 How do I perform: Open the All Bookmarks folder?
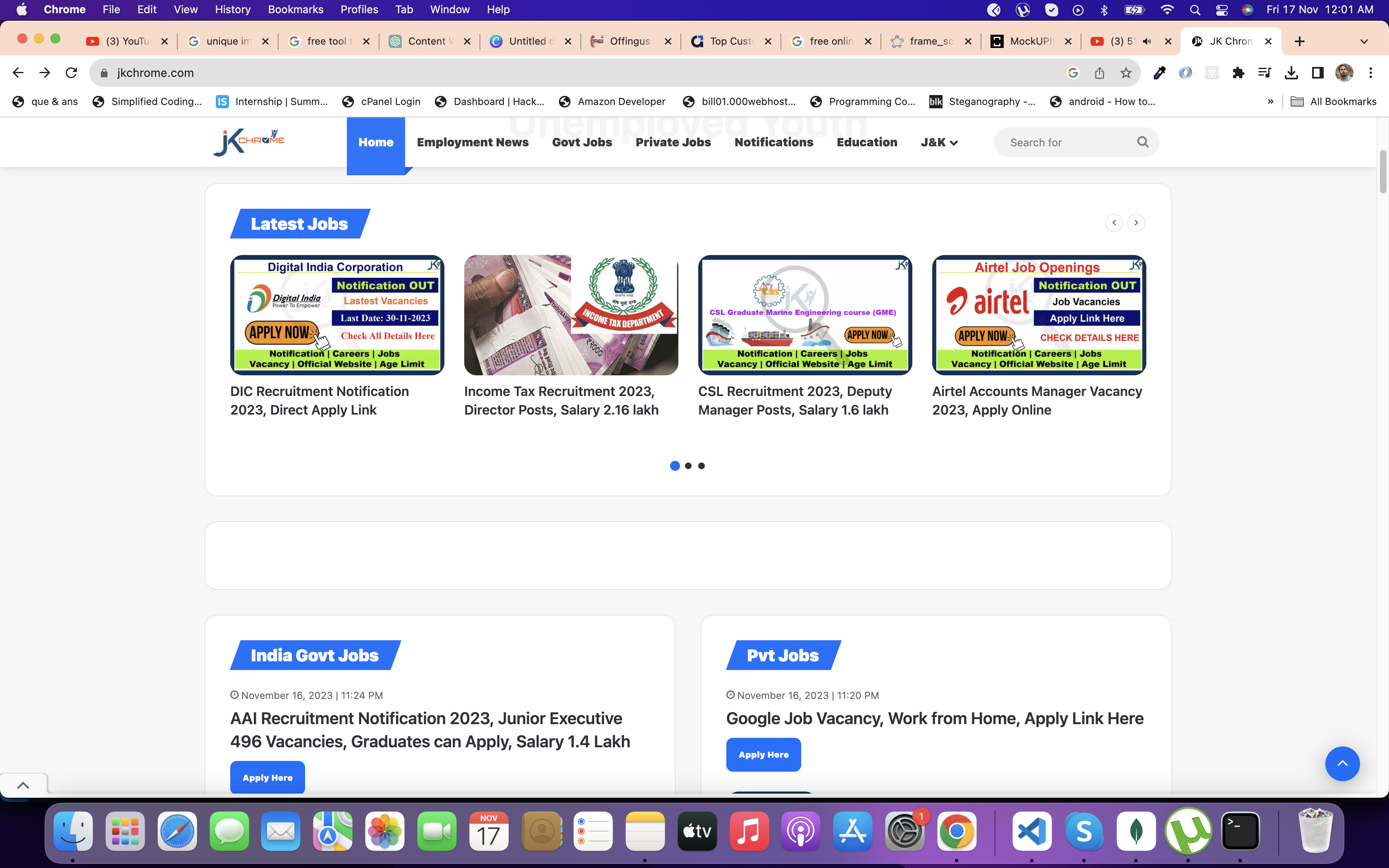1333,102
